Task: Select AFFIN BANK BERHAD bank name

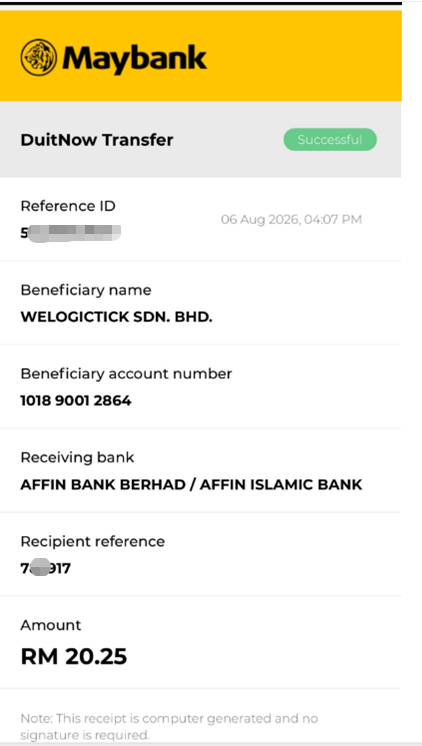Action: pyautogui.click(x=191, y=484)
